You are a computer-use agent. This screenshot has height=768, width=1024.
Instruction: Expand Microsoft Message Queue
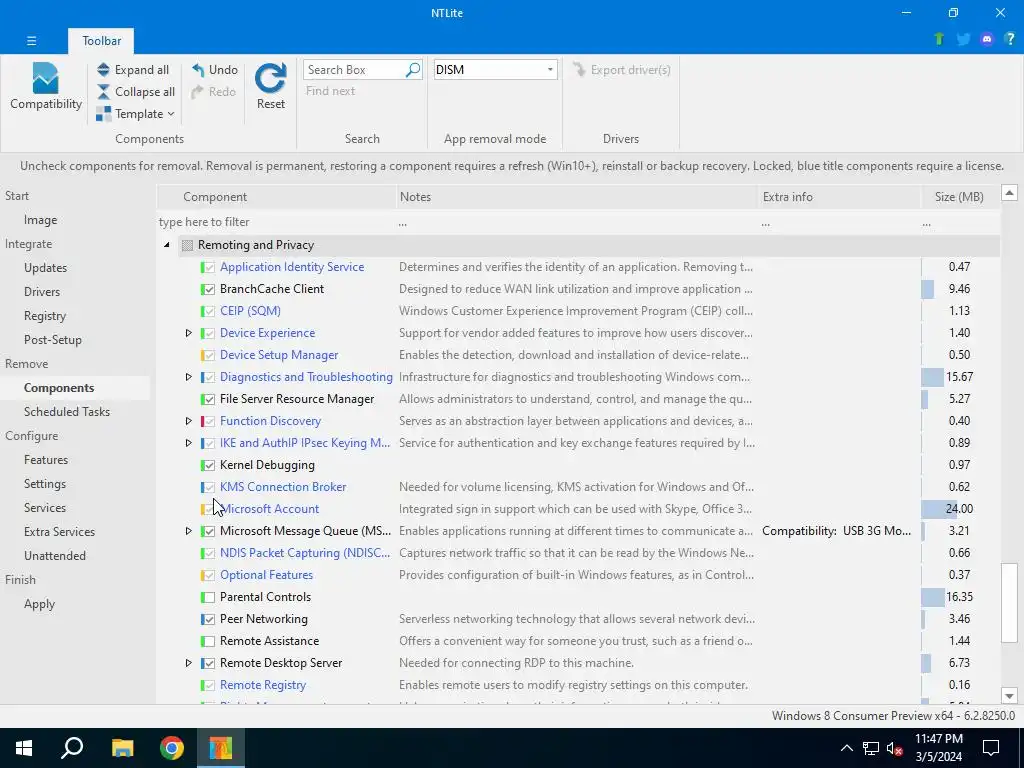point(188,531)
